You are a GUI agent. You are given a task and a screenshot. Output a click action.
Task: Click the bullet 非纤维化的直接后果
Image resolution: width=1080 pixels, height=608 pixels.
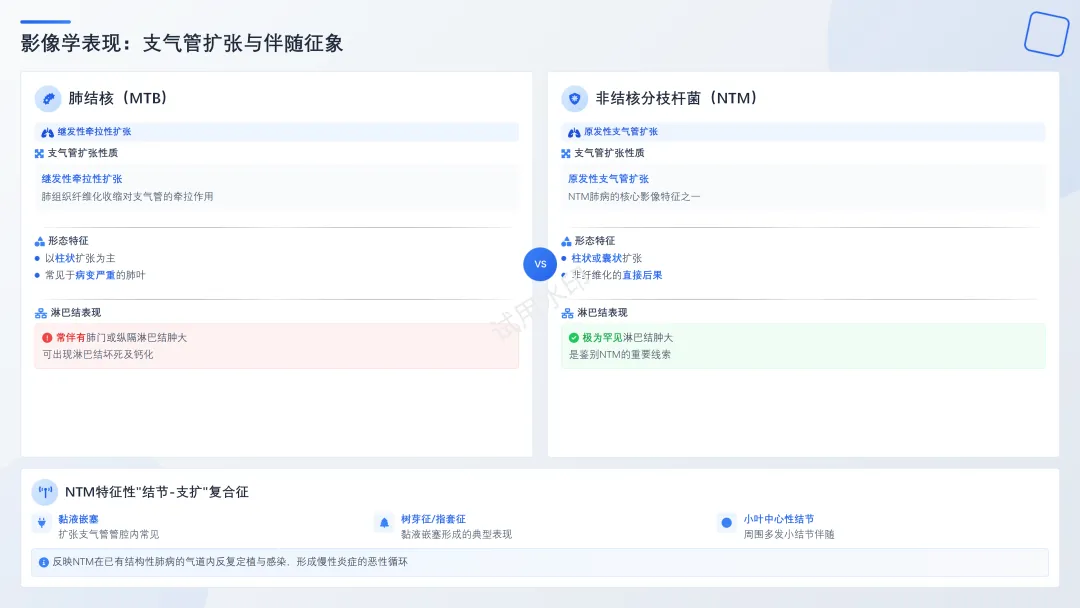click(616, 275)
